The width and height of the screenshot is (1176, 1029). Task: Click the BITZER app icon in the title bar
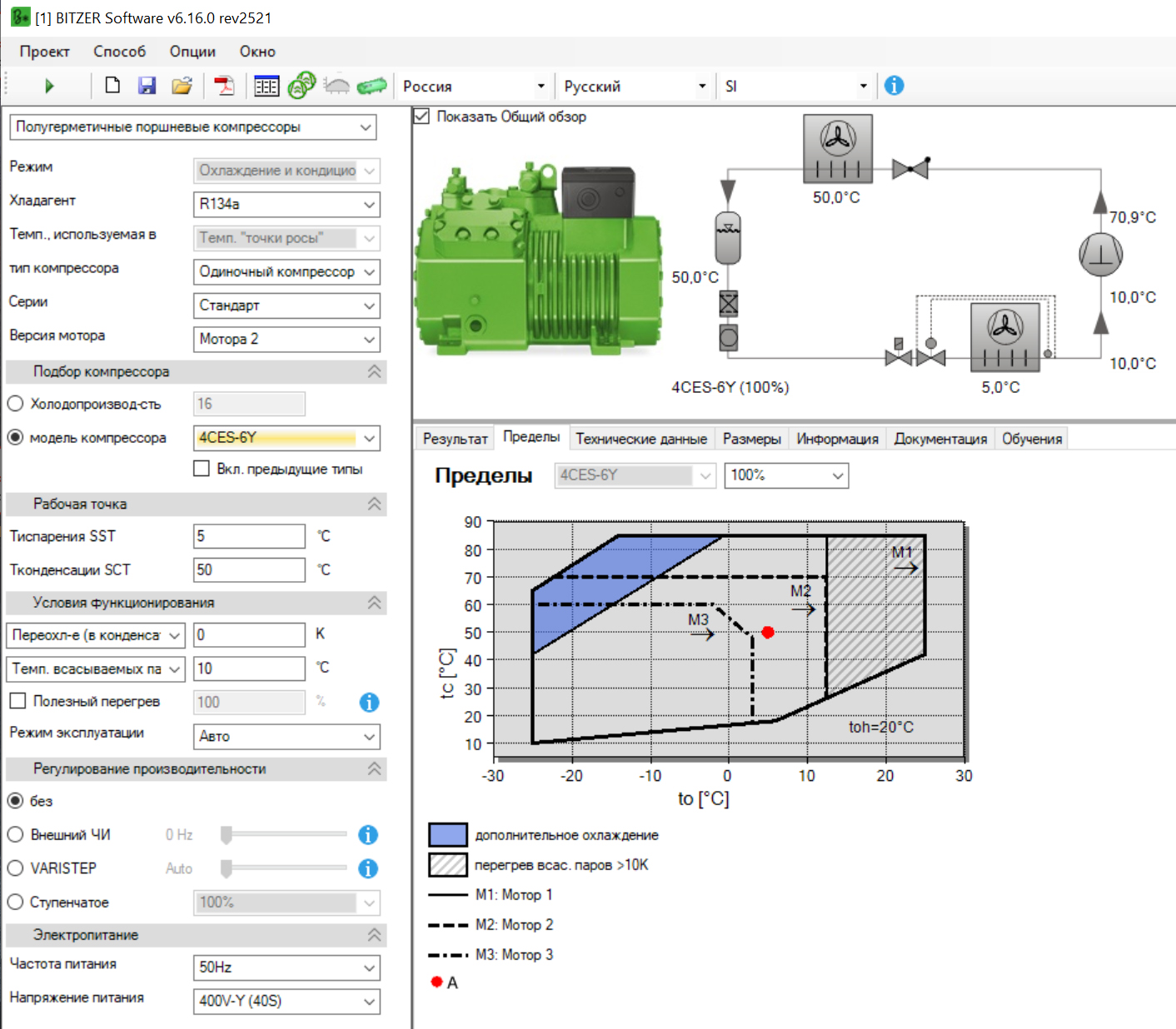coord(20,17)
